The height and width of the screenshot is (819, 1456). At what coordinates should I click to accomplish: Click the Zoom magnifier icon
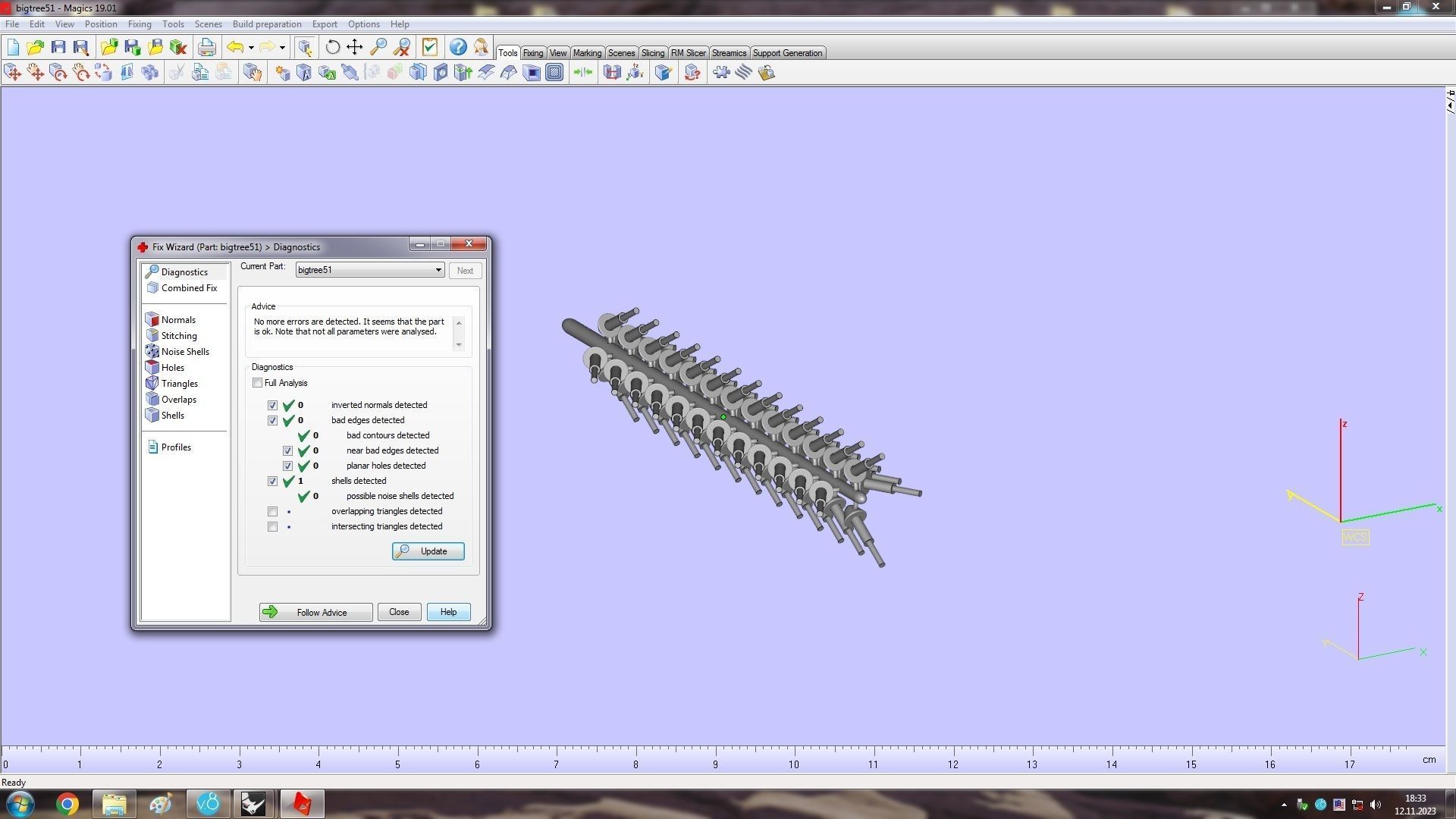(378, 48)
